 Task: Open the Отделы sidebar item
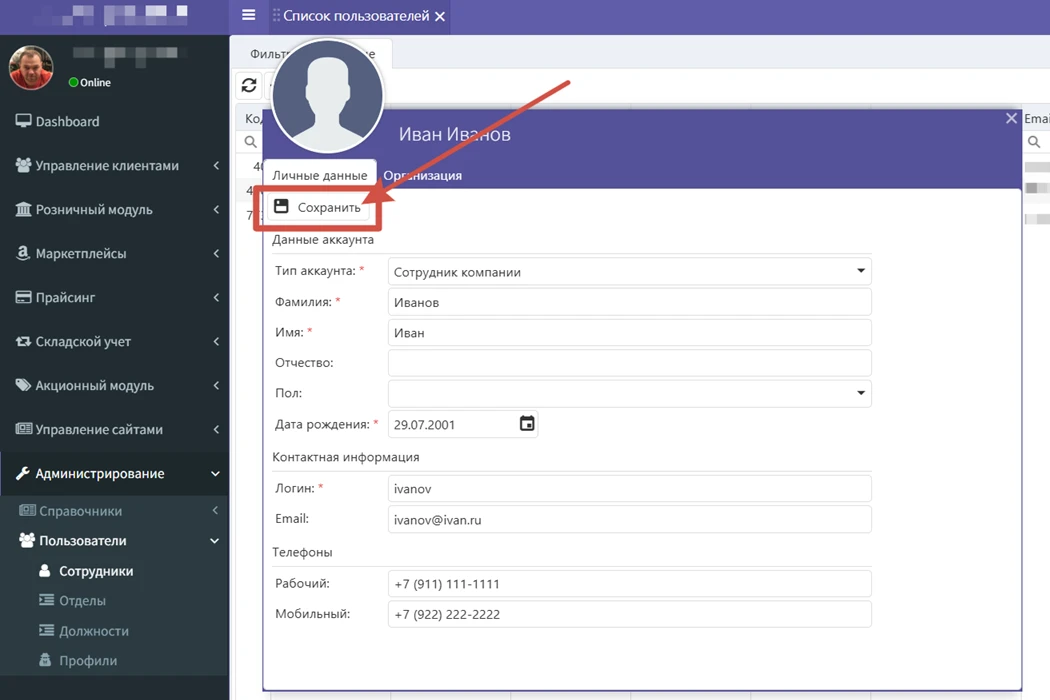tap(82, 601)
